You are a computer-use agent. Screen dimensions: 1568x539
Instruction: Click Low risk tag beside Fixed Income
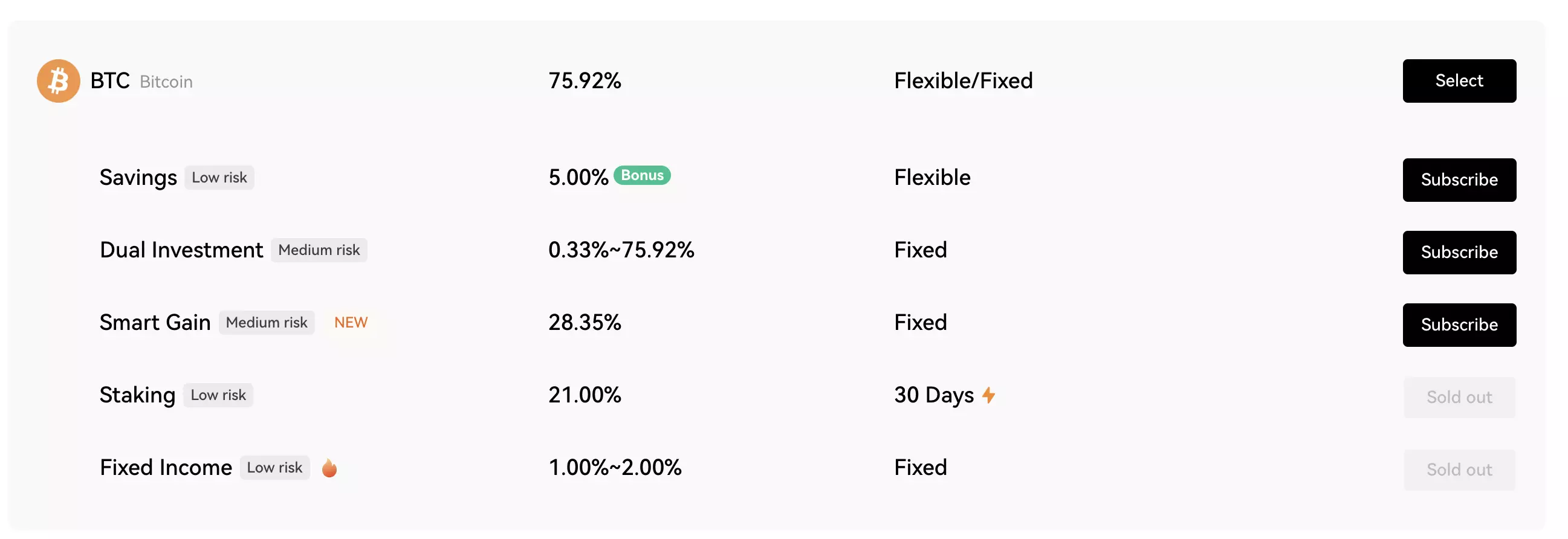tap(274, 468)
